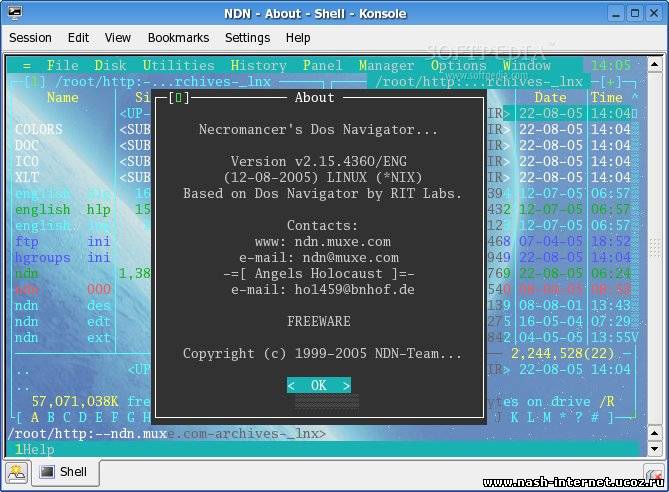
Task: Select the XLT directory in left panel
Action: [26, 178]
